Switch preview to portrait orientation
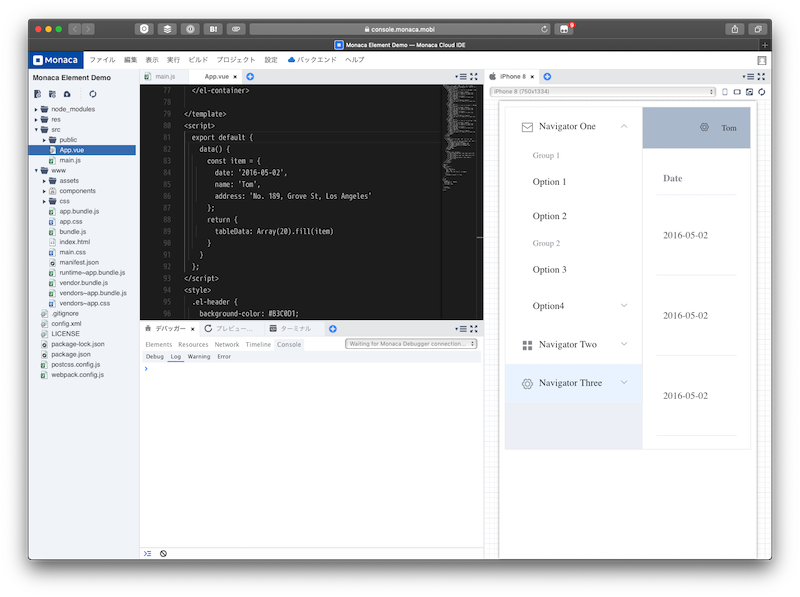 click(x=725, y=92)
